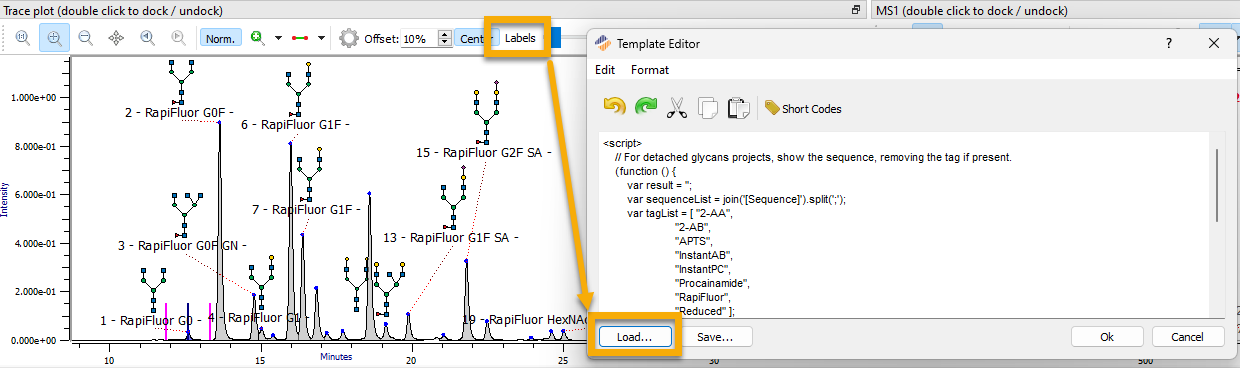The image size is (1240, 368).
Task: Click the reset zoom 1:1 icon
Action: (x=23, y=38)
